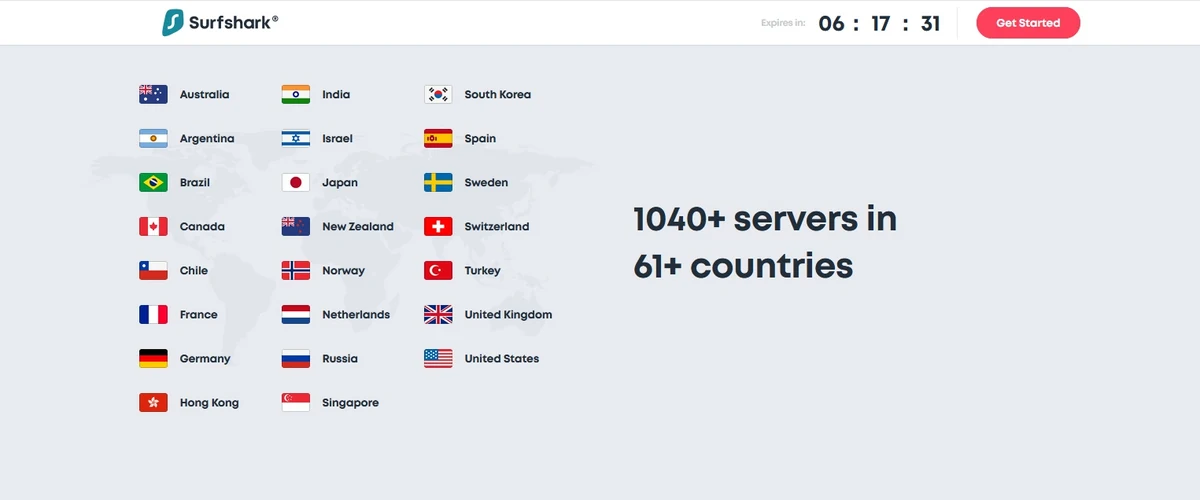Click the Brazil flag icon

[x=153, y=183]
